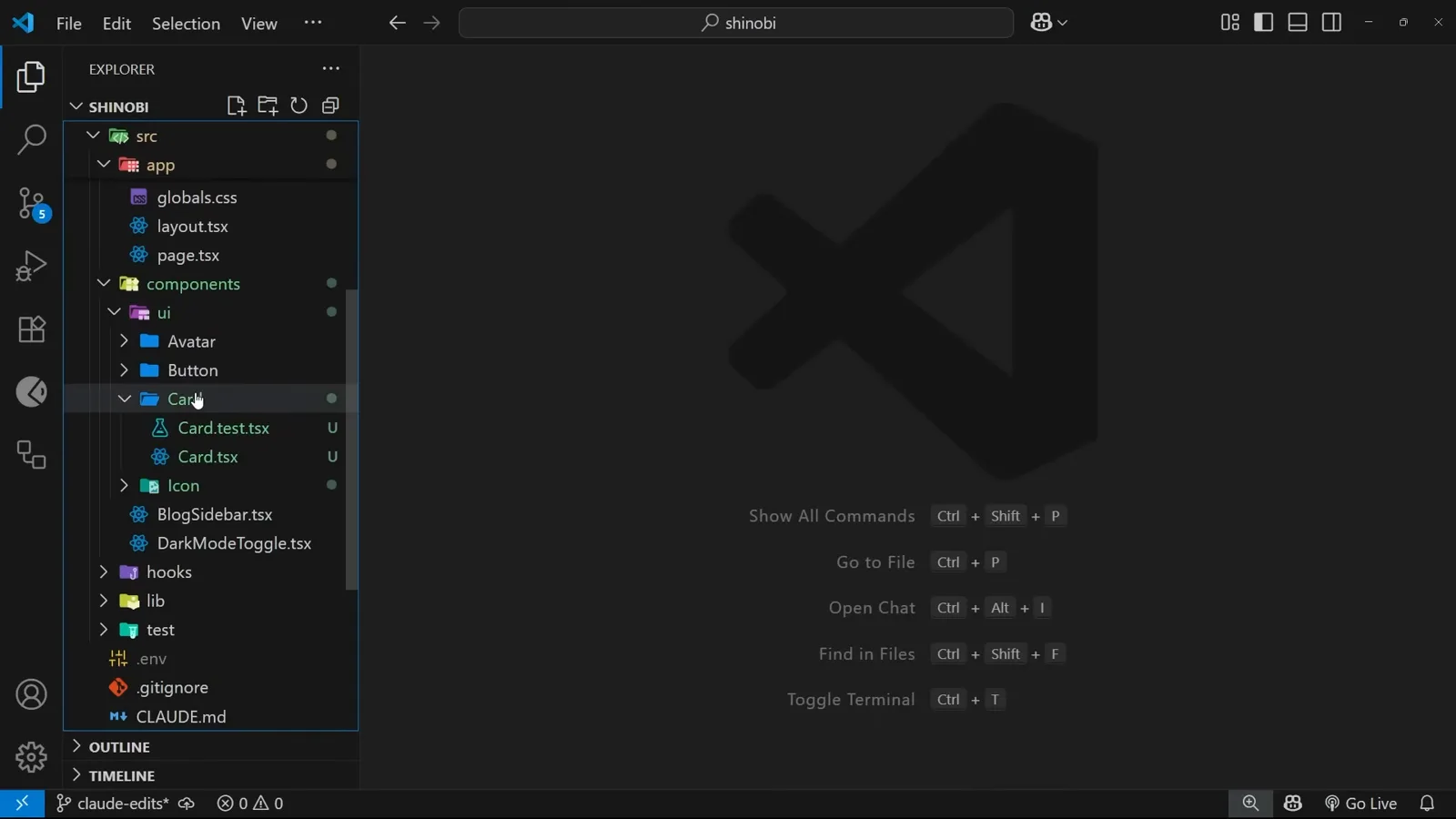Collapse the Card folder
Viewport: 1456px width, 819px height.
click(125, 399)
